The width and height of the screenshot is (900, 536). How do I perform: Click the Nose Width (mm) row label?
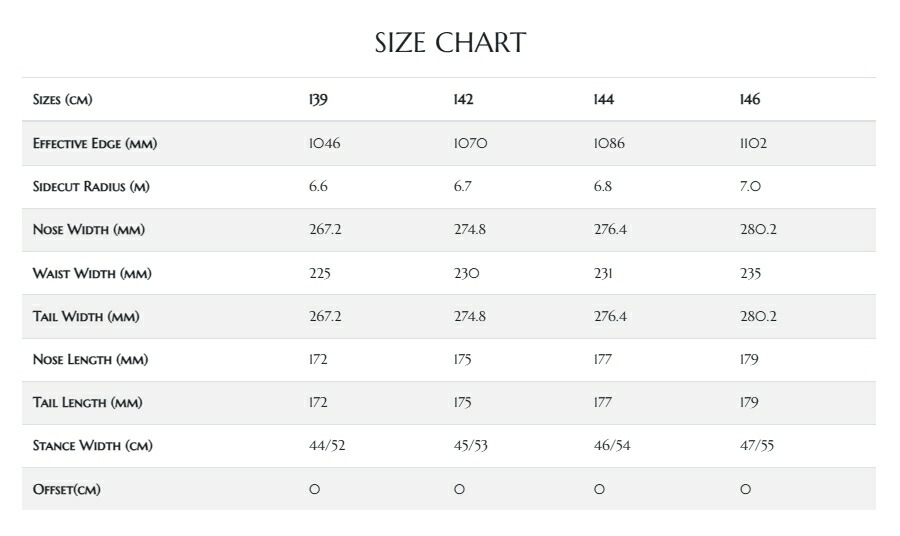89,230
